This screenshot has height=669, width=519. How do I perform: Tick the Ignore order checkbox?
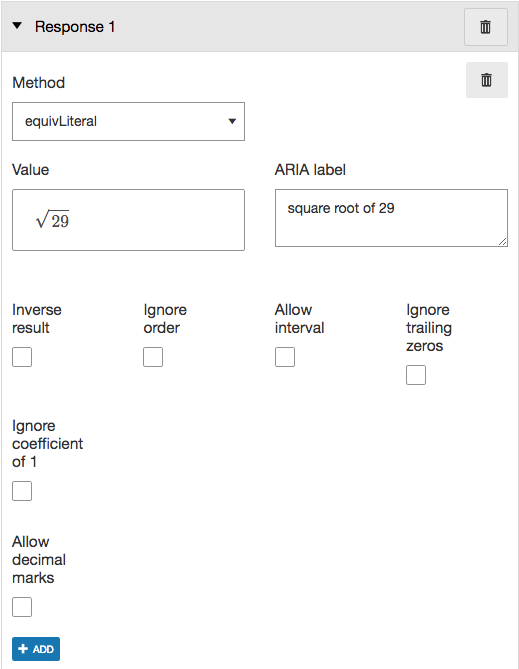[153, 357]
